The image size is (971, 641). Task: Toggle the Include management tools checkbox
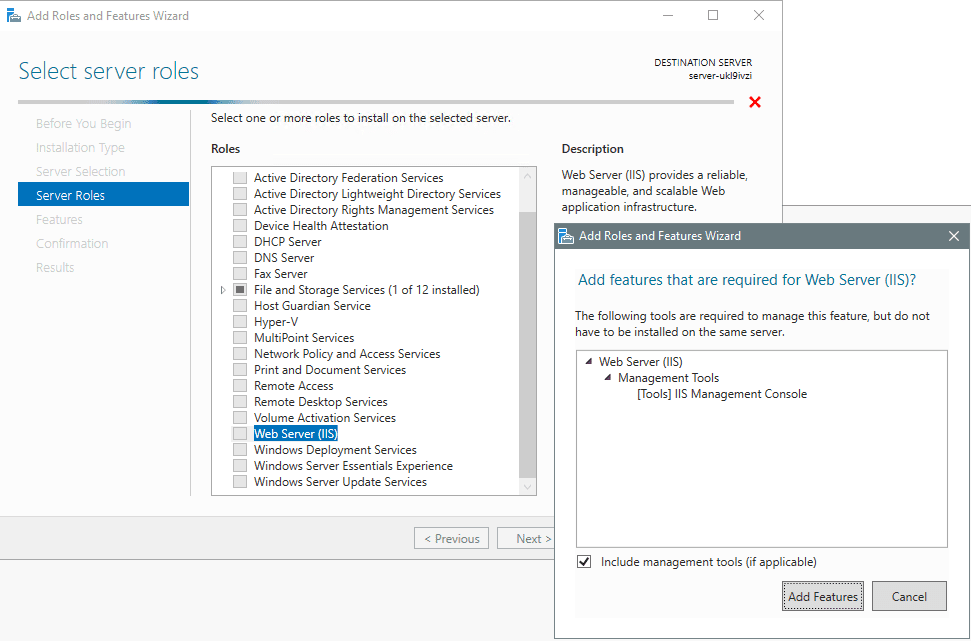pos(583,562)
